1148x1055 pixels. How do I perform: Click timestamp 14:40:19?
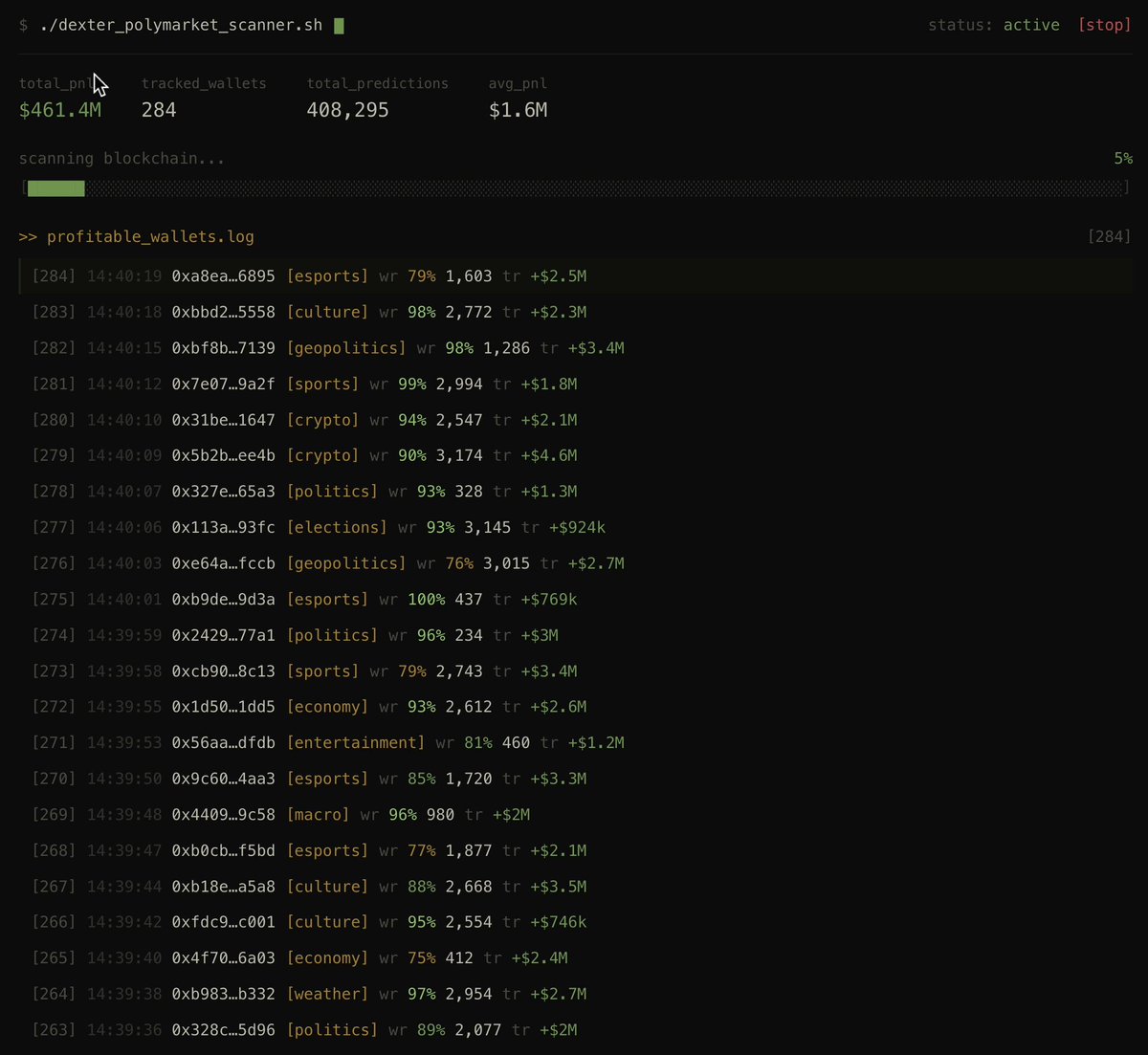(124, 276)
